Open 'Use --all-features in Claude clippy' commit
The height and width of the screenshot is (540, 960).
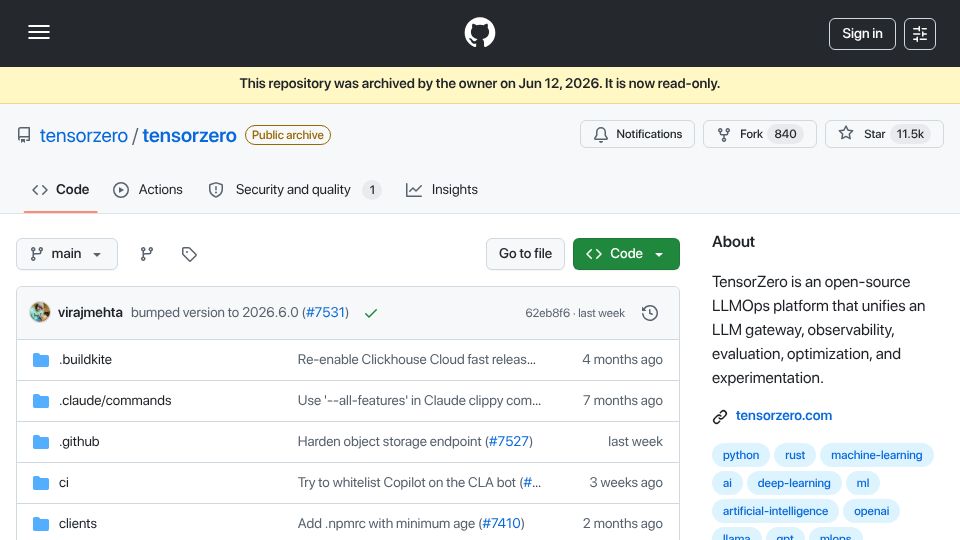[x=419, y=400]
